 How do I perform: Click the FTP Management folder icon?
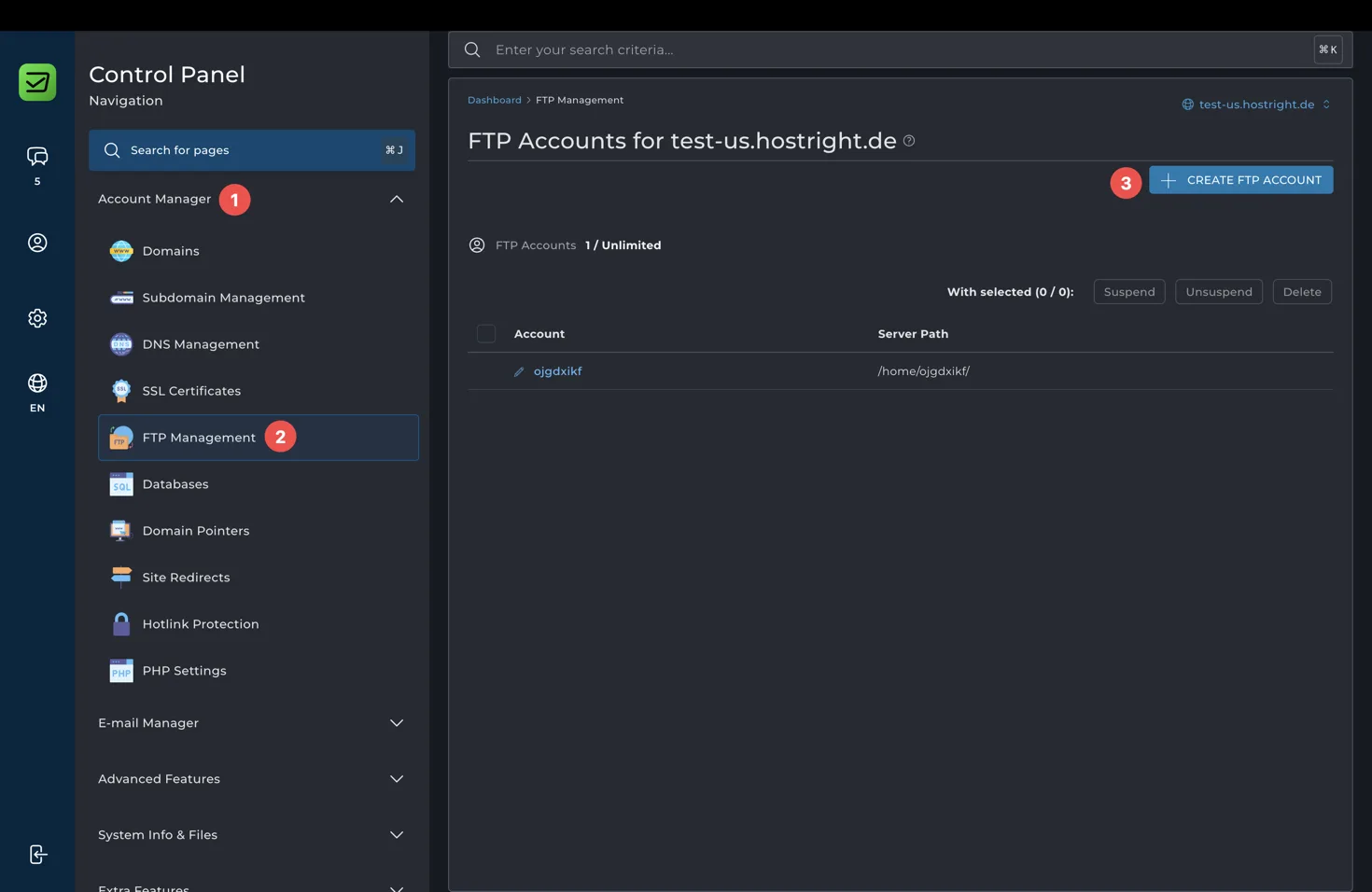tap(121, 438)
